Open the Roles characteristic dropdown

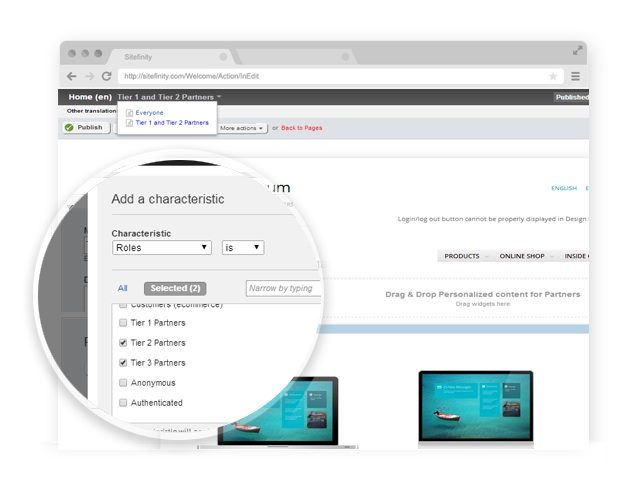[x=161, y=247]
